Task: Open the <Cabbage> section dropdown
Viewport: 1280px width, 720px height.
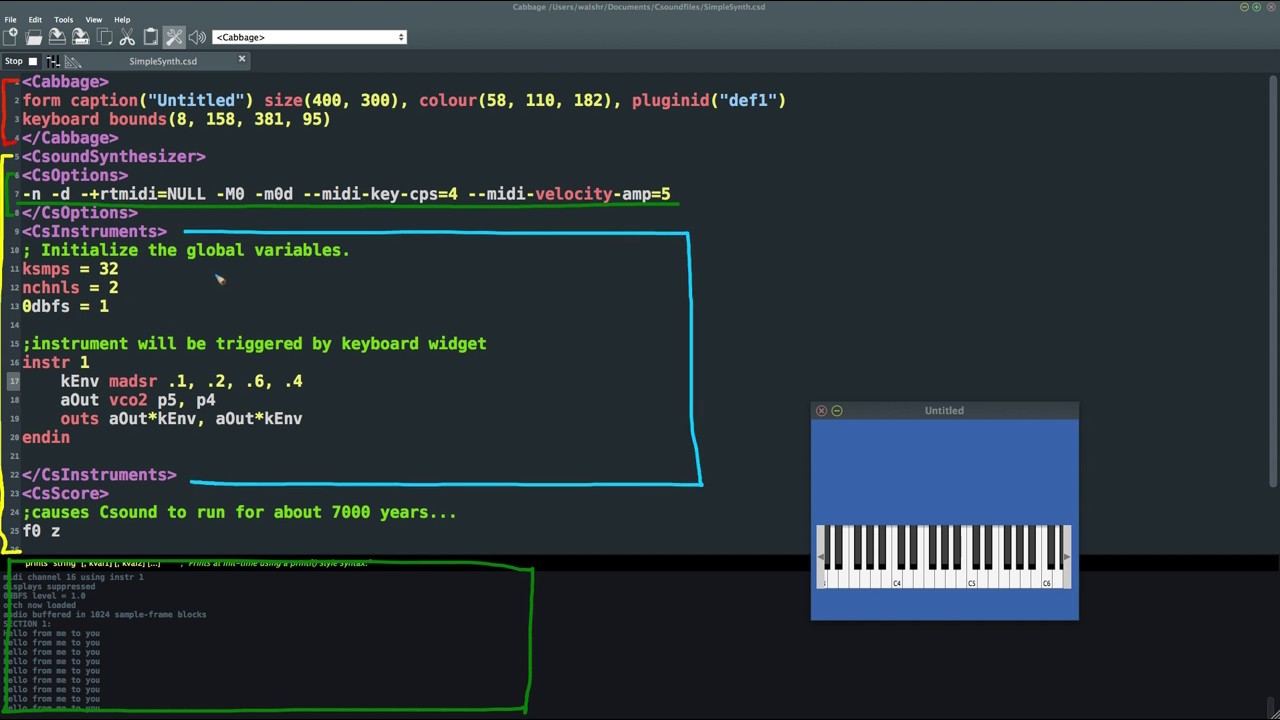Action: coord(309,37)
